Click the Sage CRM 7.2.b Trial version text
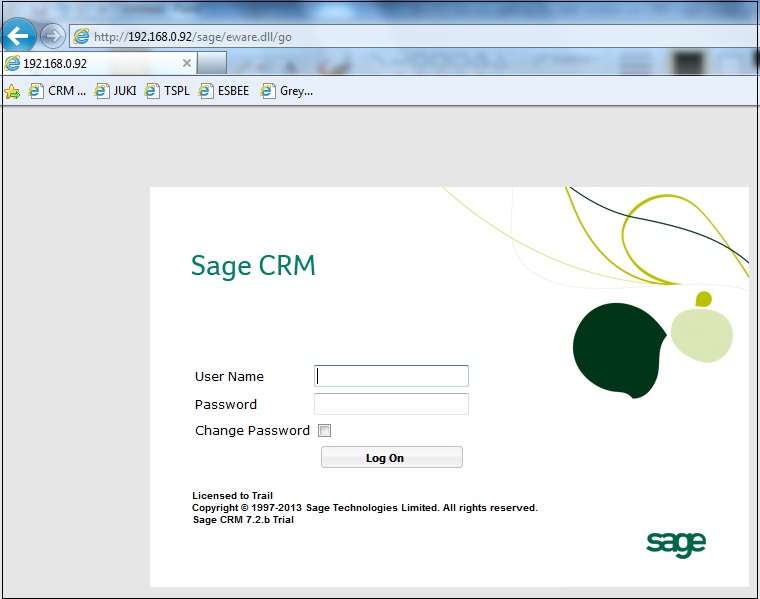This screenshot has height=599, width=760. 243,520
